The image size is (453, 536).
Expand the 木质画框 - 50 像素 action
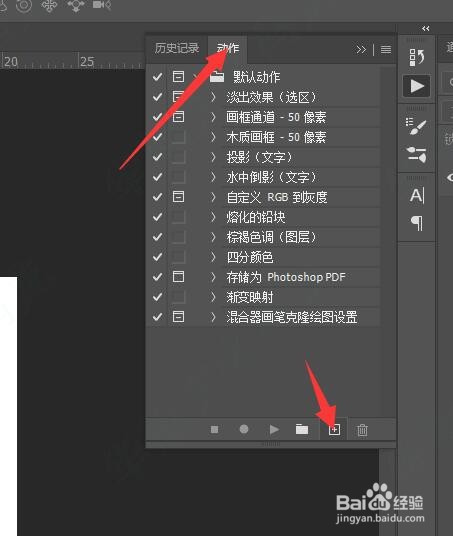[213, 137]
